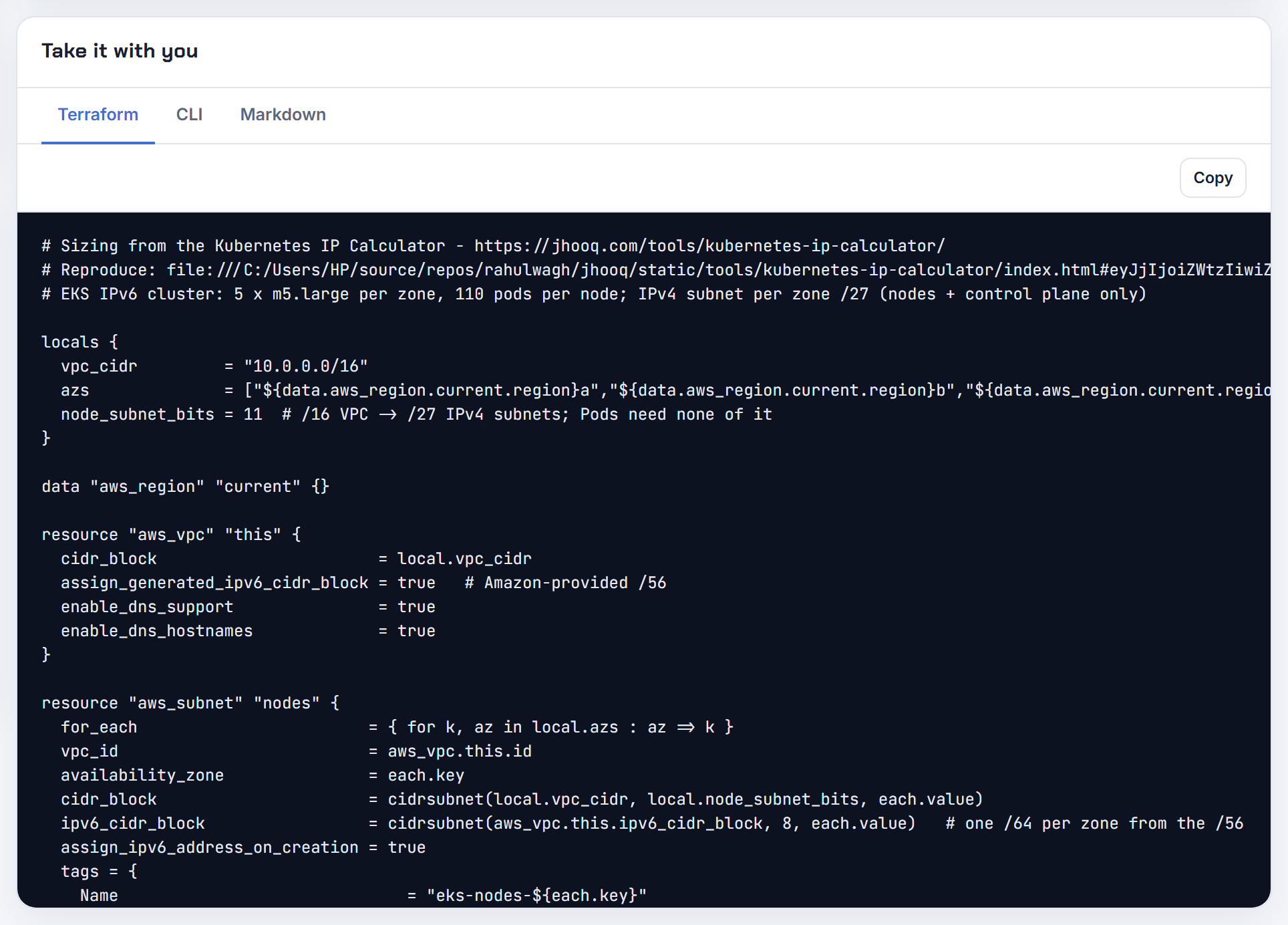Copy the Terraform code
The image size is (1288, 925).
click(1213, 178)
